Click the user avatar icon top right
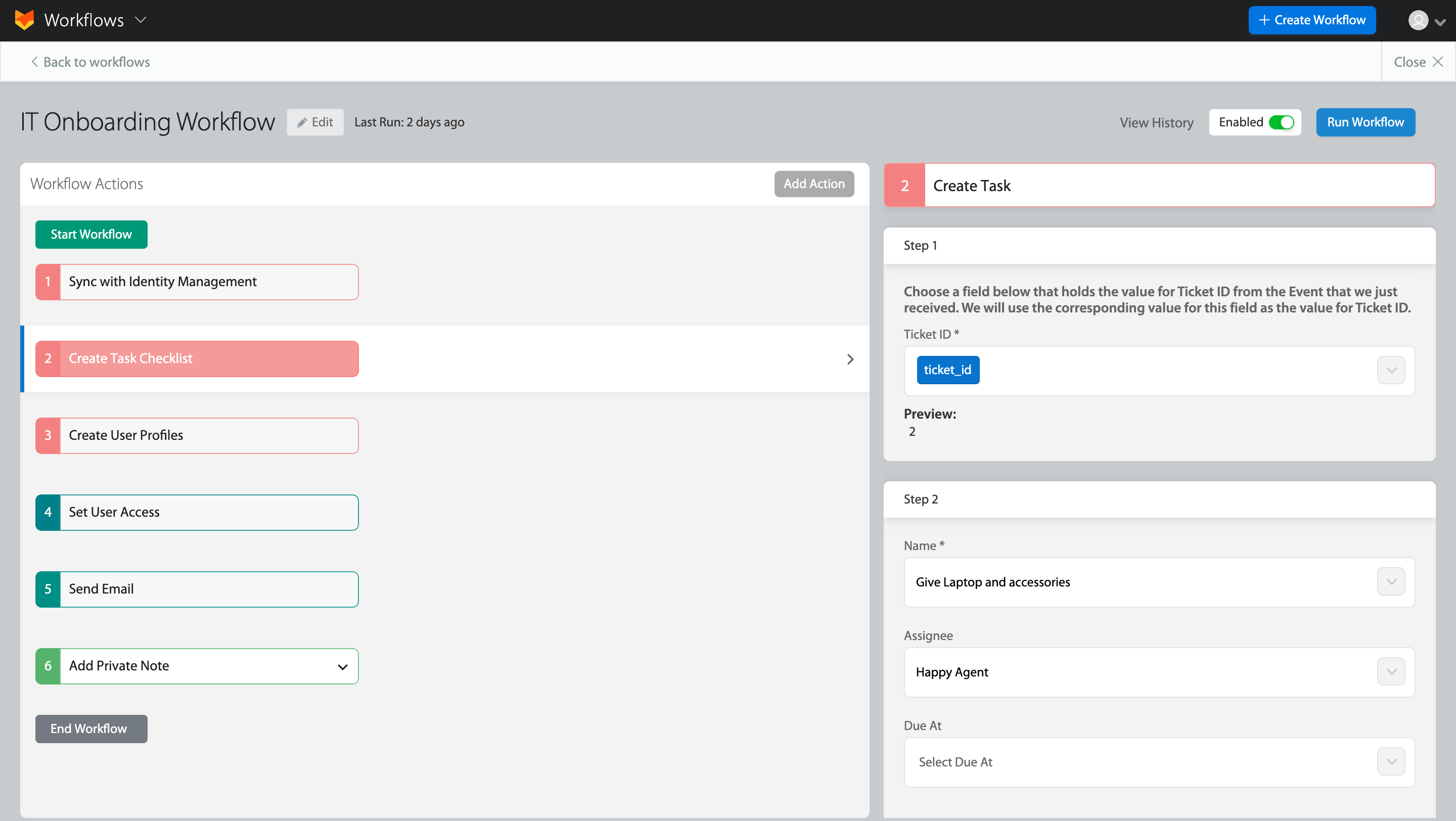Image resolution: width=1456 pixels, height=821 pixels. 1418,19
